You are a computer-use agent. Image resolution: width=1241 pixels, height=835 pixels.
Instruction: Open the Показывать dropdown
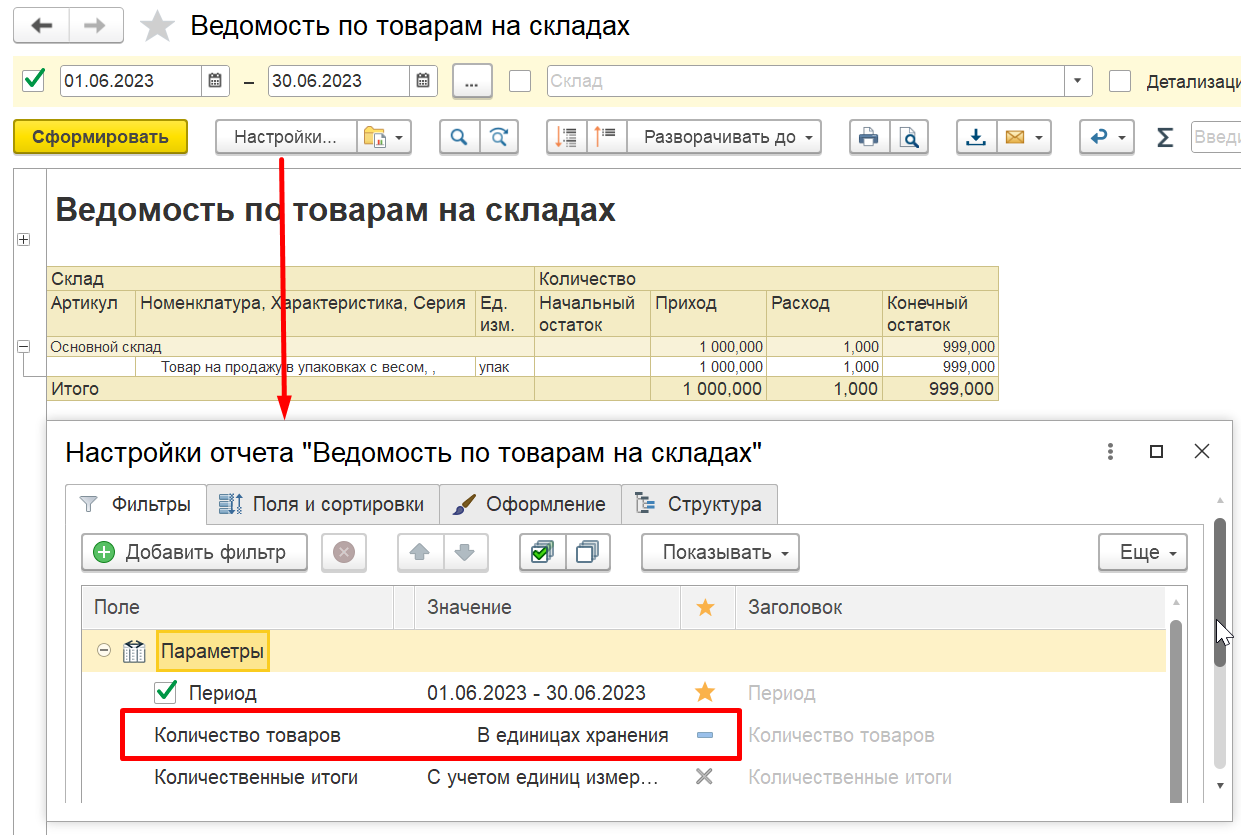click(x=720, y=552)
